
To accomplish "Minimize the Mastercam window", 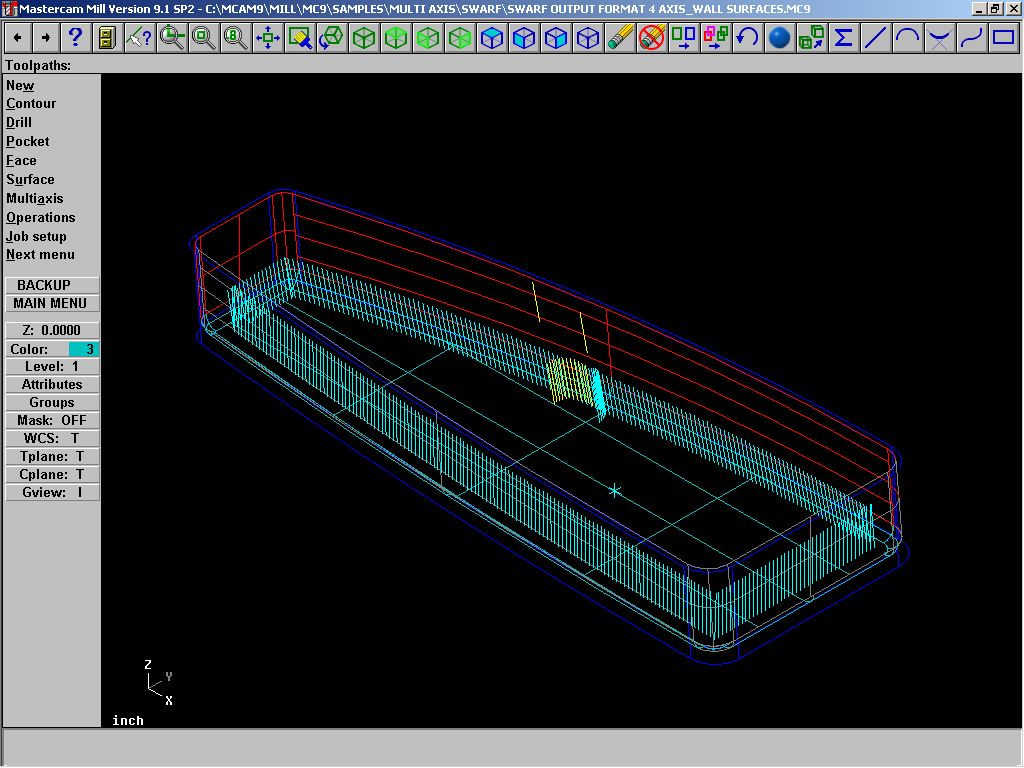I will click(979, 9).
